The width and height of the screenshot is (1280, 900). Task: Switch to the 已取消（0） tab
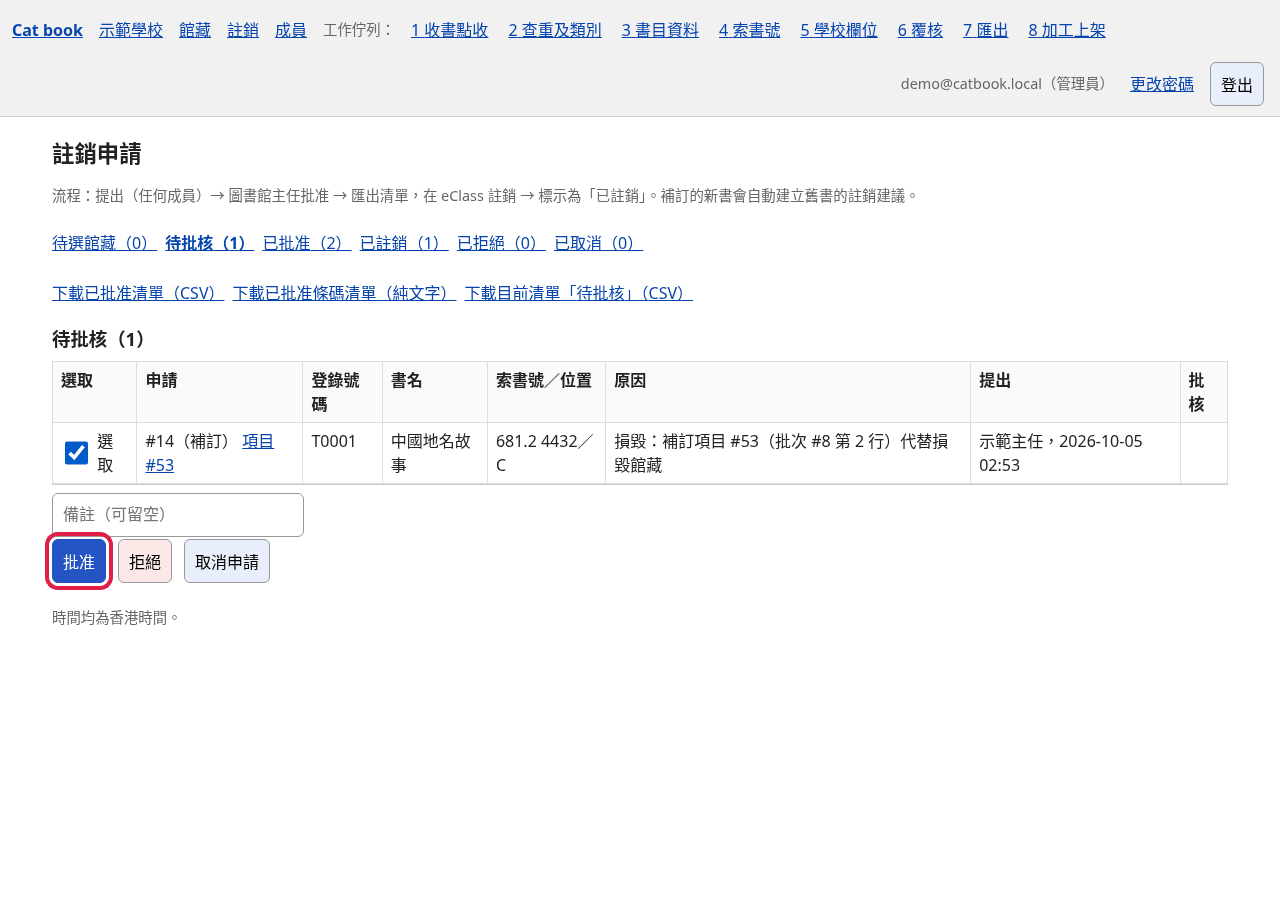[x=598, y=243]
